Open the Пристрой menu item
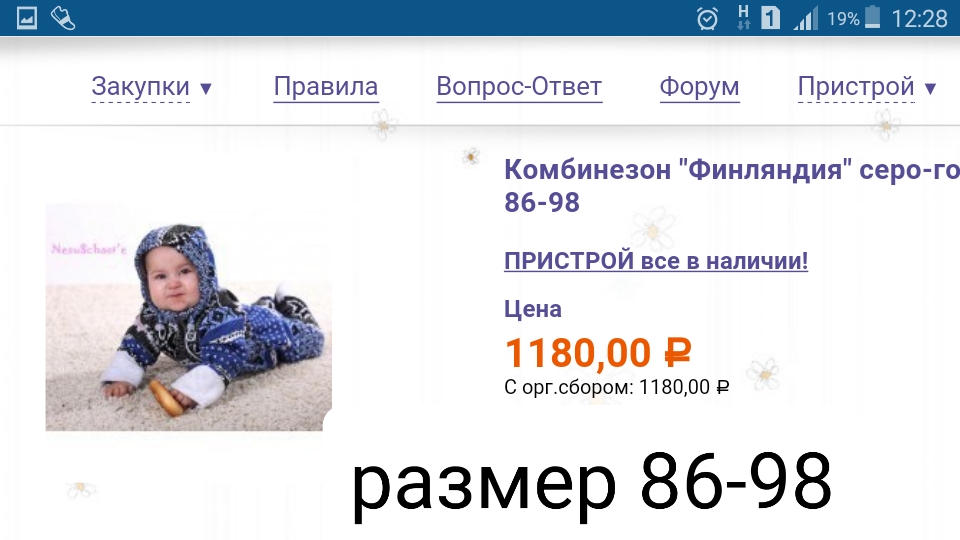 point(857,87)
